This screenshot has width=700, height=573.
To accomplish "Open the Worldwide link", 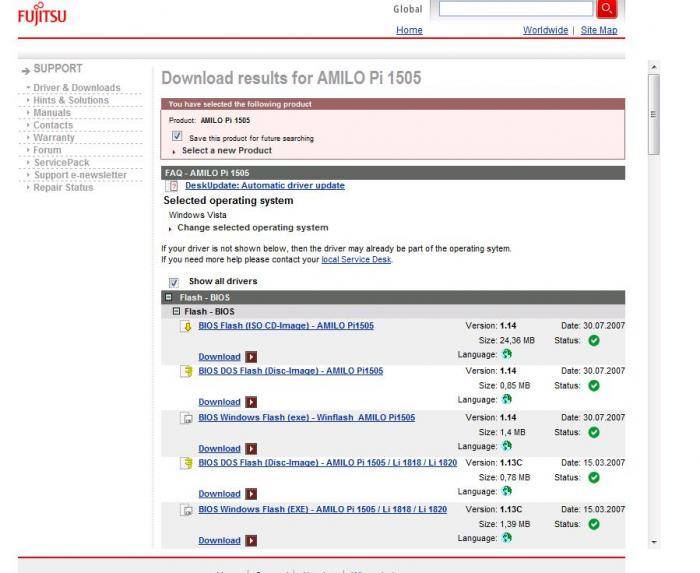I will tap(545, 30).
